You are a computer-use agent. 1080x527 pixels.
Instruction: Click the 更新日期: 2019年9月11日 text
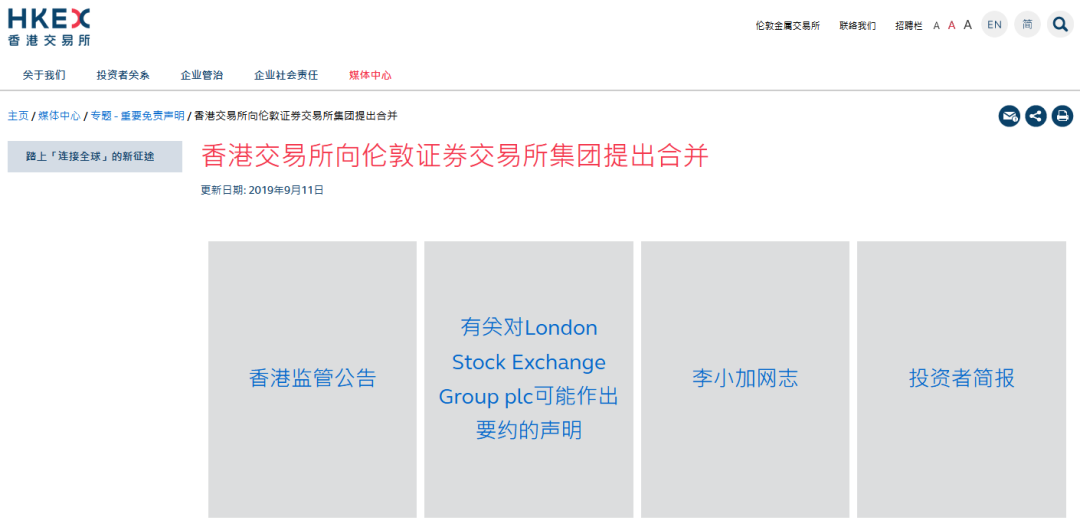coord(262,190)
